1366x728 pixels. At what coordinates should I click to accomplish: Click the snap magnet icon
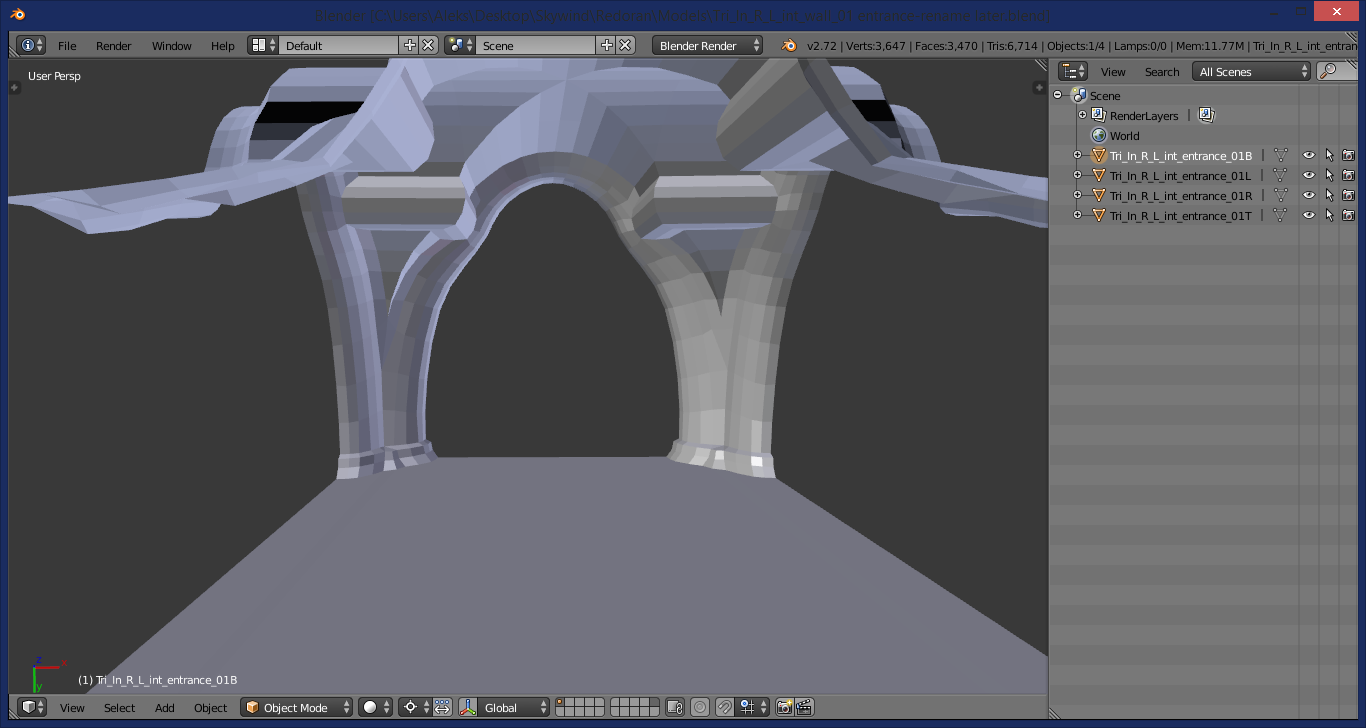[x=724, y=707]
